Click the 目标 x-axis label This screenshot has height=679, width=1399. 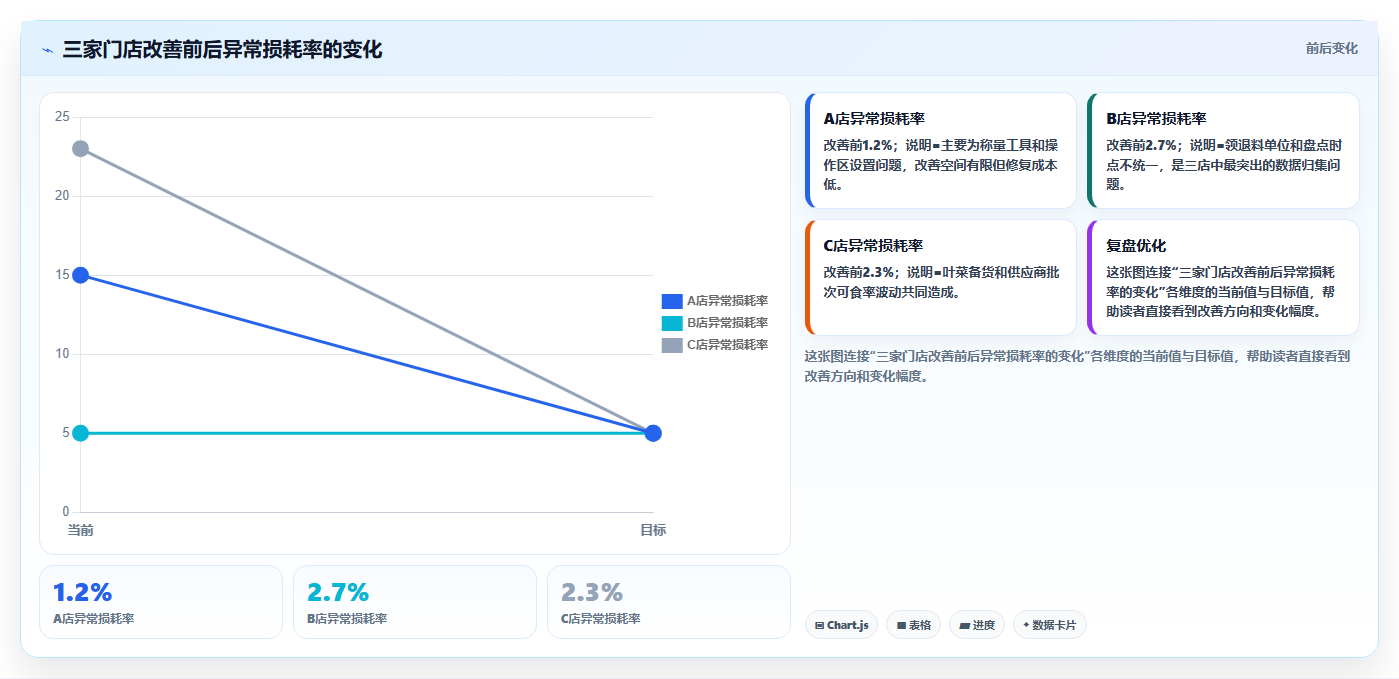click(x=653, y=530)
